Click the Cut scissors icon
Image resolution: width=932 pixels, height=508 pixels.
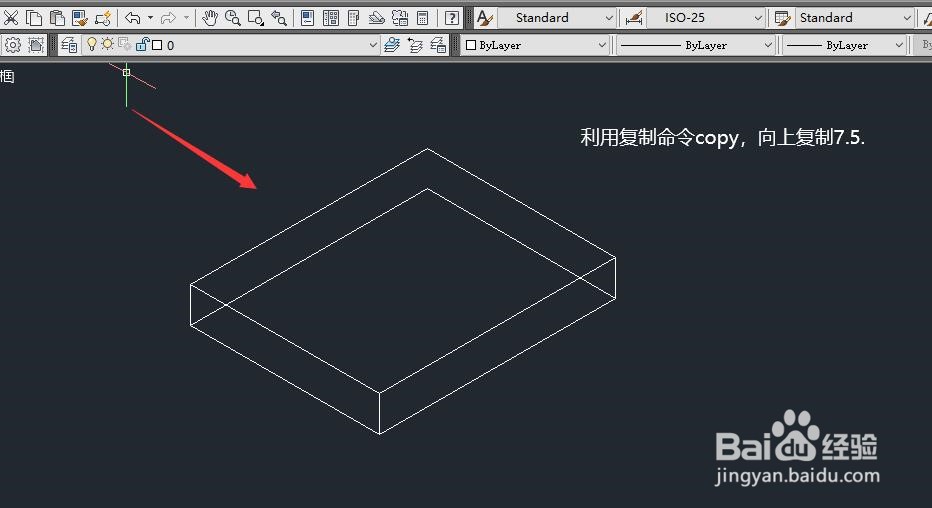(11, 18)
